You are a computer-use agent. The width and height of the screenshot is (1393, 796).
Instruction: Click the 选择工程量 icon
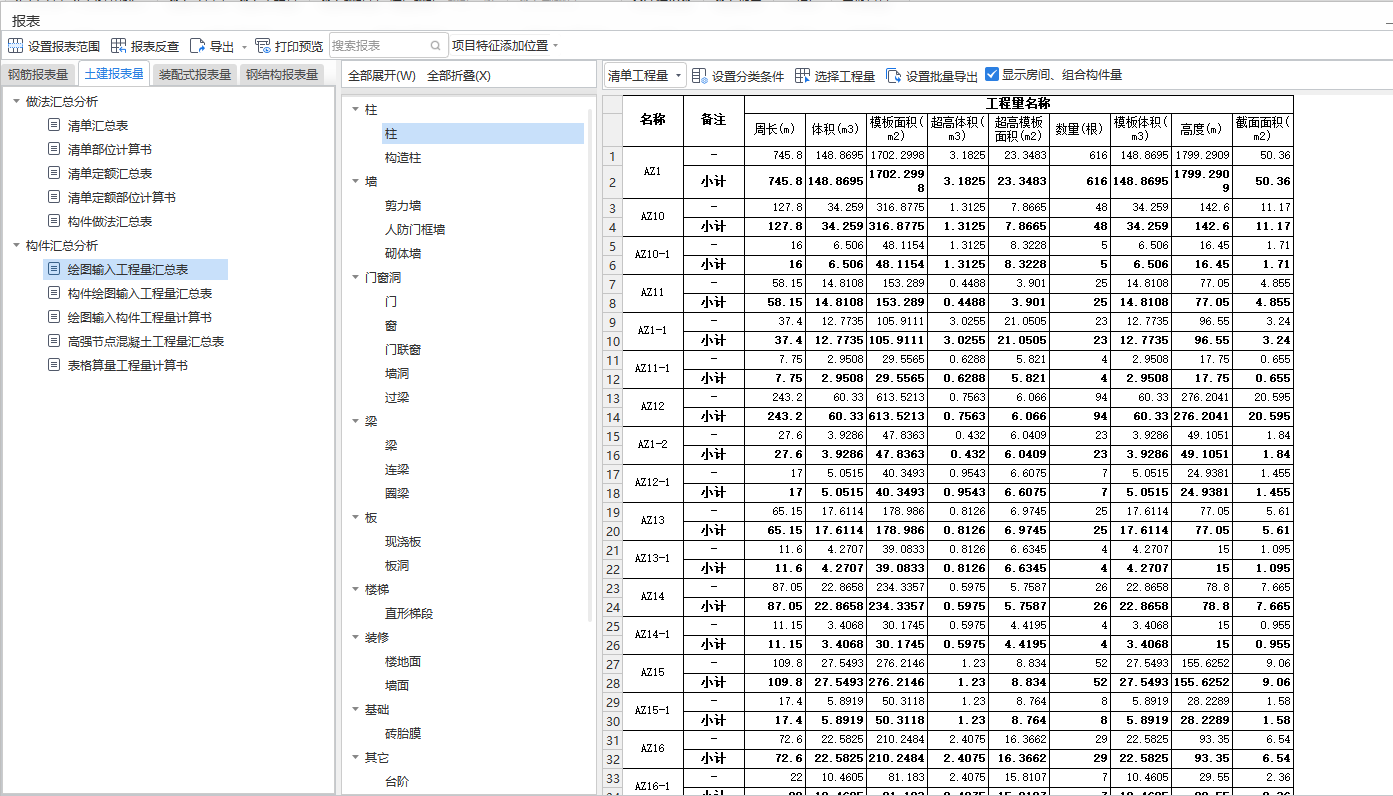pyautogui.click(x=802, y=76)
